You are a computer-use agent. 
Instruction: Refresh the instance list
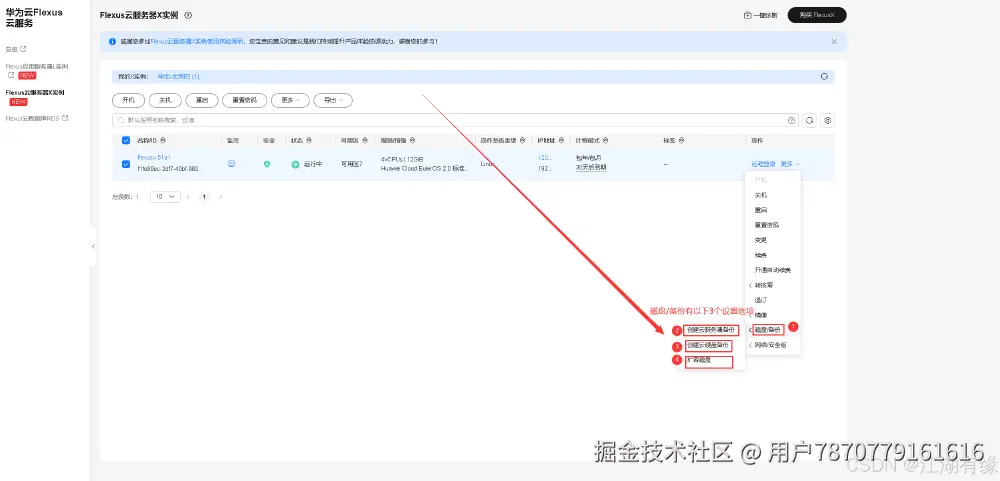(x=809, y=120)
